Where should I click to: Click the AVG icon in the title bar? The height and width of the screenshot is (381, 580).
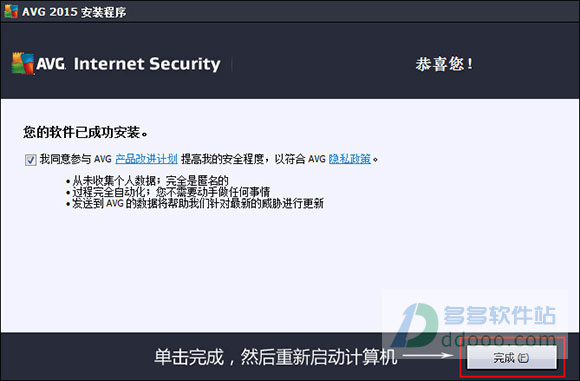(11, 11)
